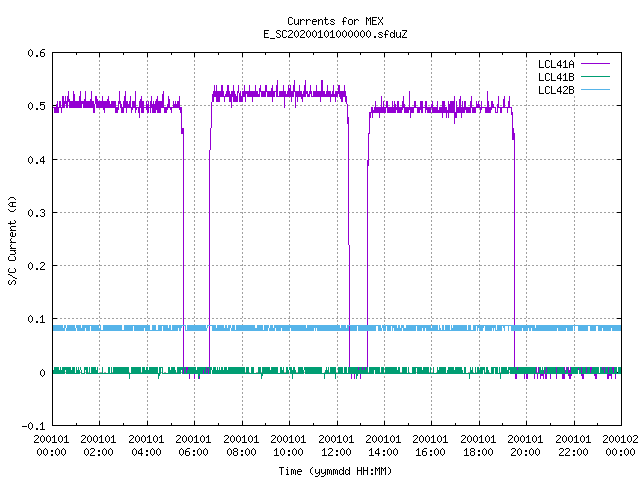Click the chart title 'Currents for MEX'
Viewport: 640px width, 480px height.
pos(335,21)
